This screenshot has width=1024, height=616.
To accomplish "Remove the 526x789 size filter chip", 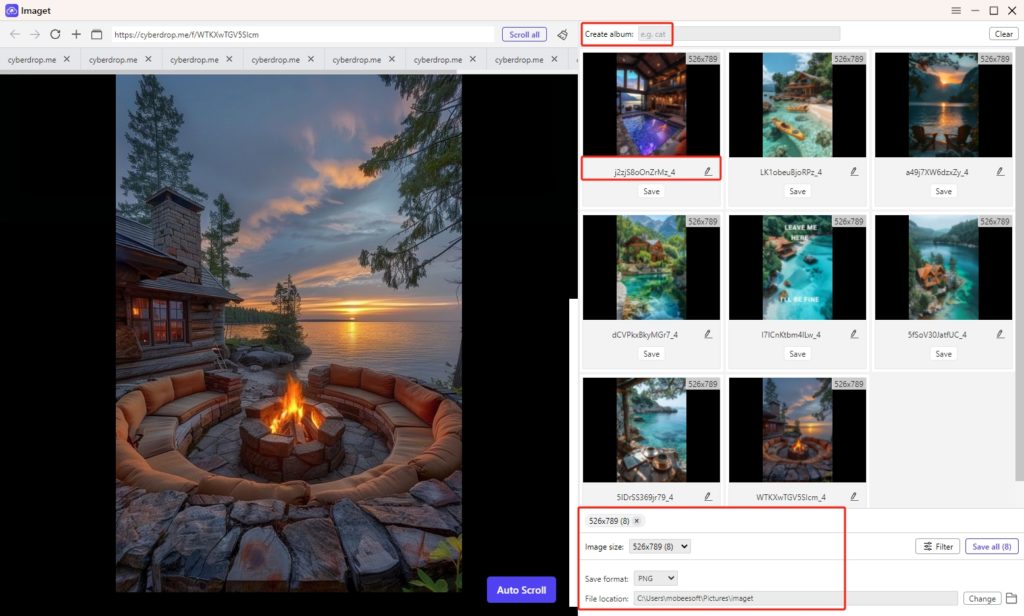I will click(x=637, y=520).
